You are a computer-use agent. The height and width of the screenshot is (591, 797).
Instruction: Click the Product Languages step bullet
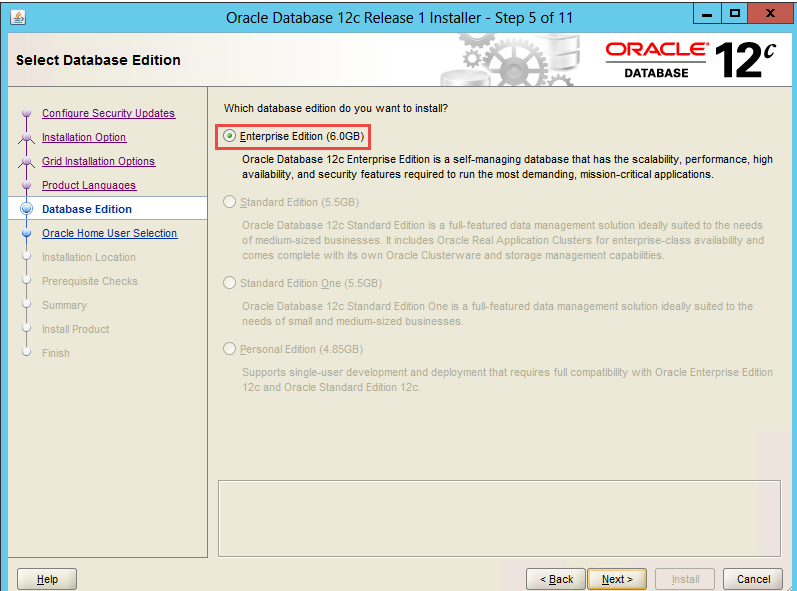[x=27, y=186]
